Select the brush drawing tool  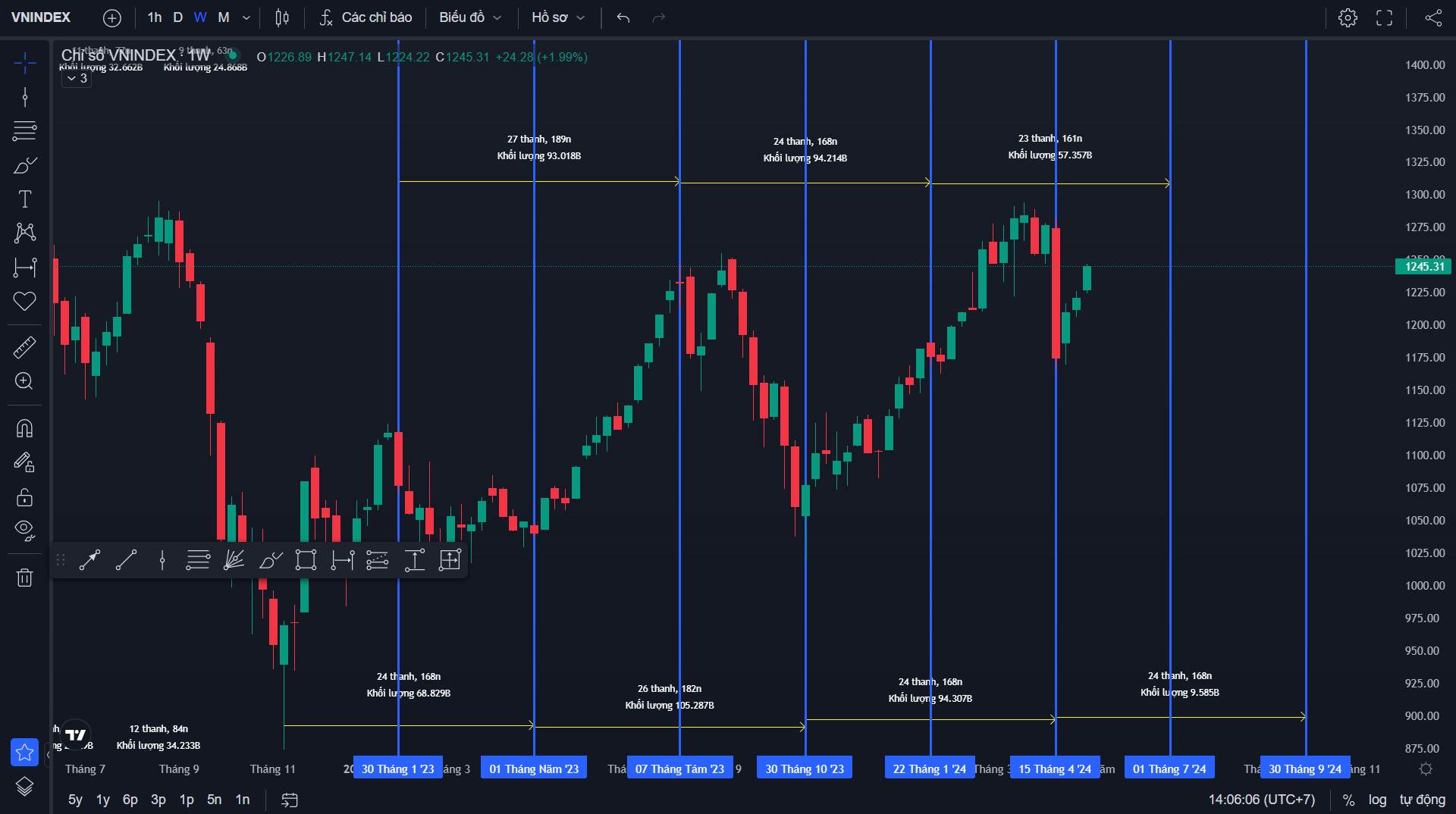click(x=25, y=165)
